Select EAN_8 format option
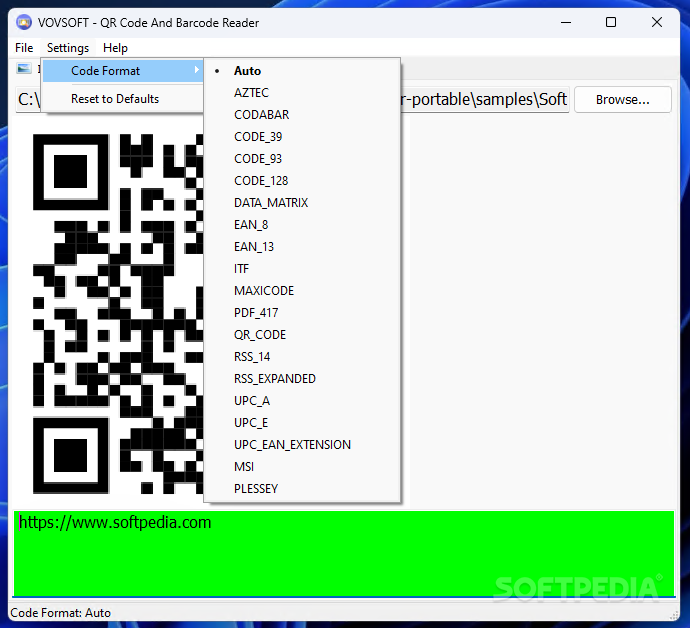690x628 pixels. pyautogui.click(x=302, y=225)
